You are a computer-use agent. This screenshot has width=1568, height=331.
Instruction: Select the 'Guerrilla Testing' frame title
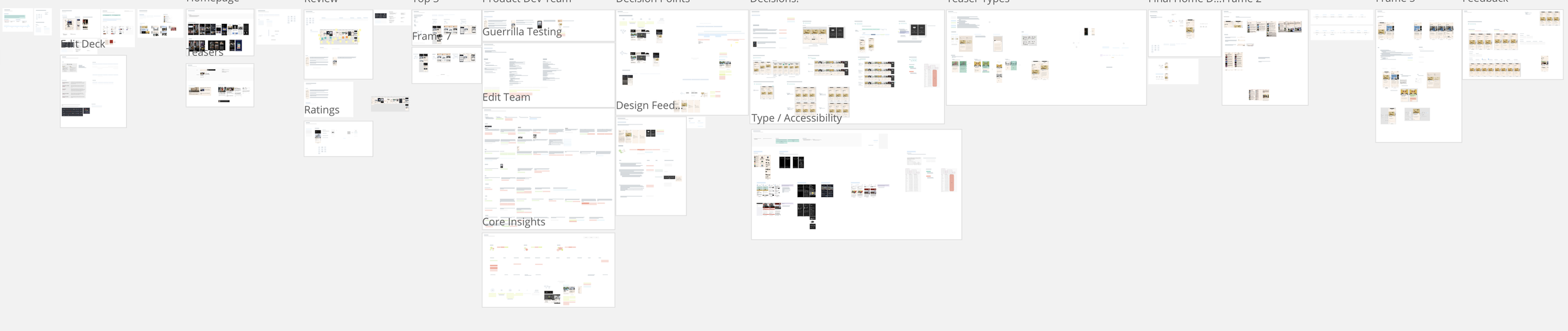coord(522,31)
